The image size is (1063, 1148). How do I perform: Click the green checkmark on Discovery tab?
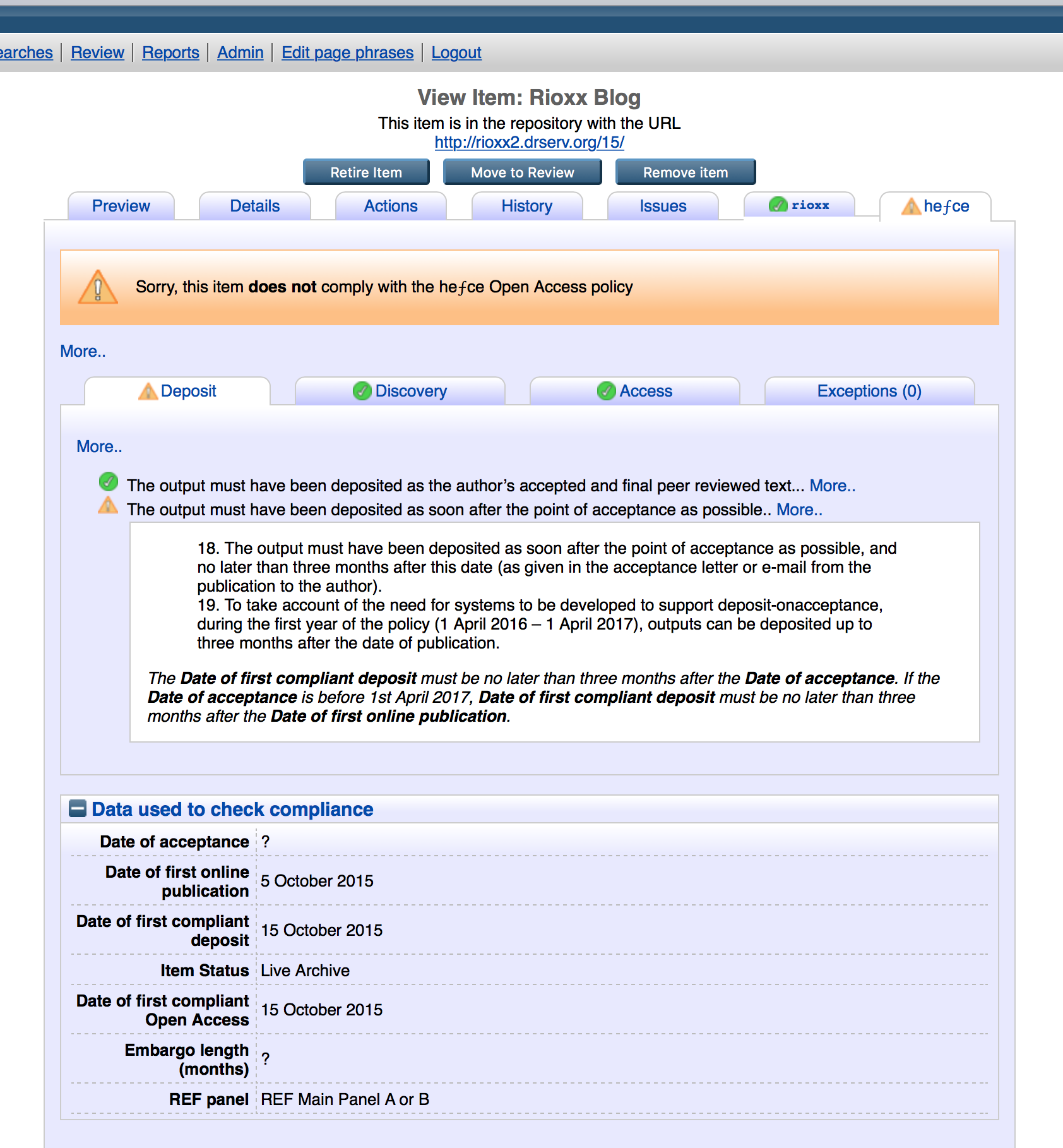click(362, 392)
